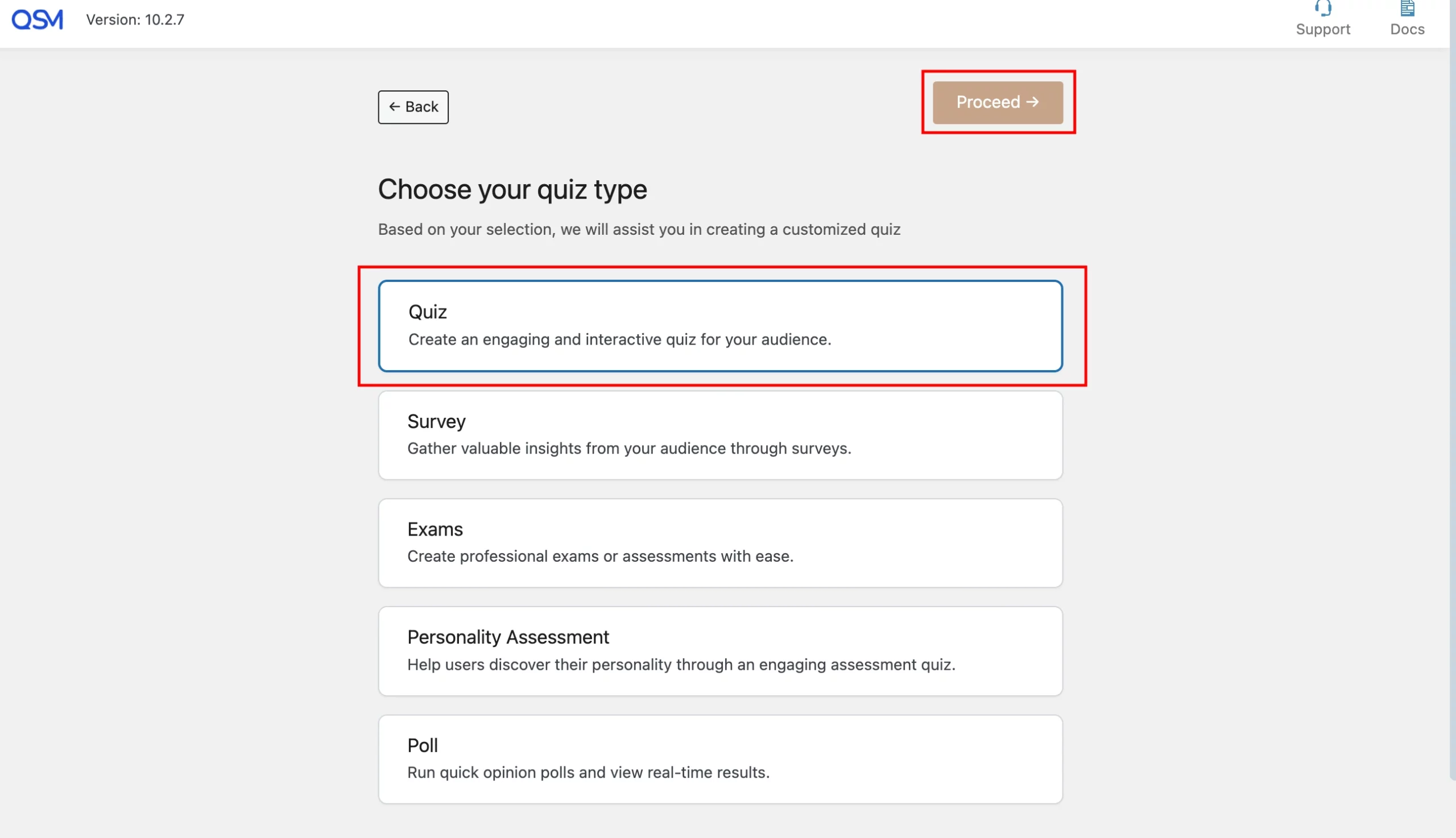This screenshot has height=838, width=1456.
Task: Click the headset icon above Support
Action: coord(1322,8)
